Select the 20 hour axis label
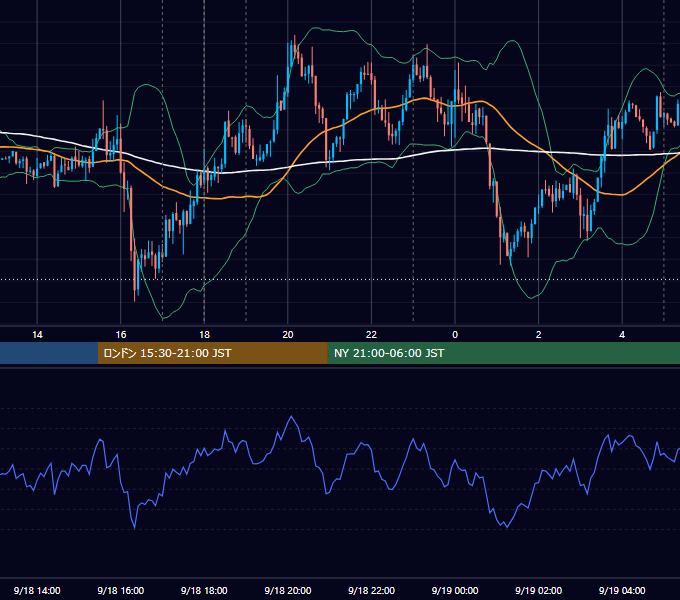The height and width of the screenshot is (600, 680). (288, 335)
